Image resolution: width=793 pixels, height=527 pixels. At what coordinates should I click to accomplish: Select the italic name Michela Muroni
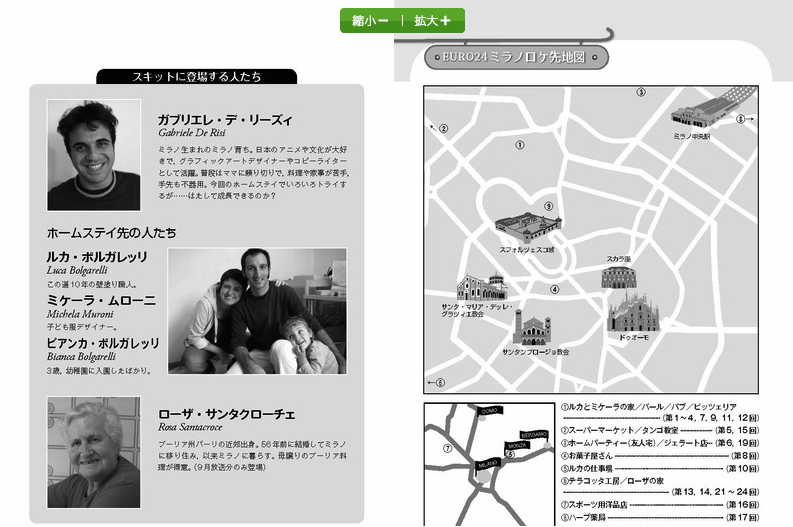coord(80,314)
